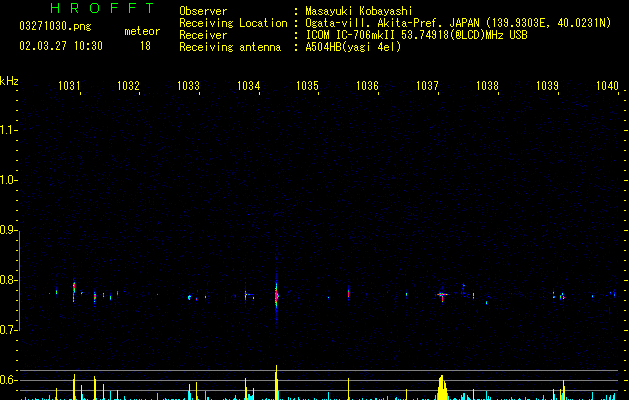Screen dimensions: 629x400
Task: Click the 0.9 kHz frequency label
Action: click(x=8, y=230)
